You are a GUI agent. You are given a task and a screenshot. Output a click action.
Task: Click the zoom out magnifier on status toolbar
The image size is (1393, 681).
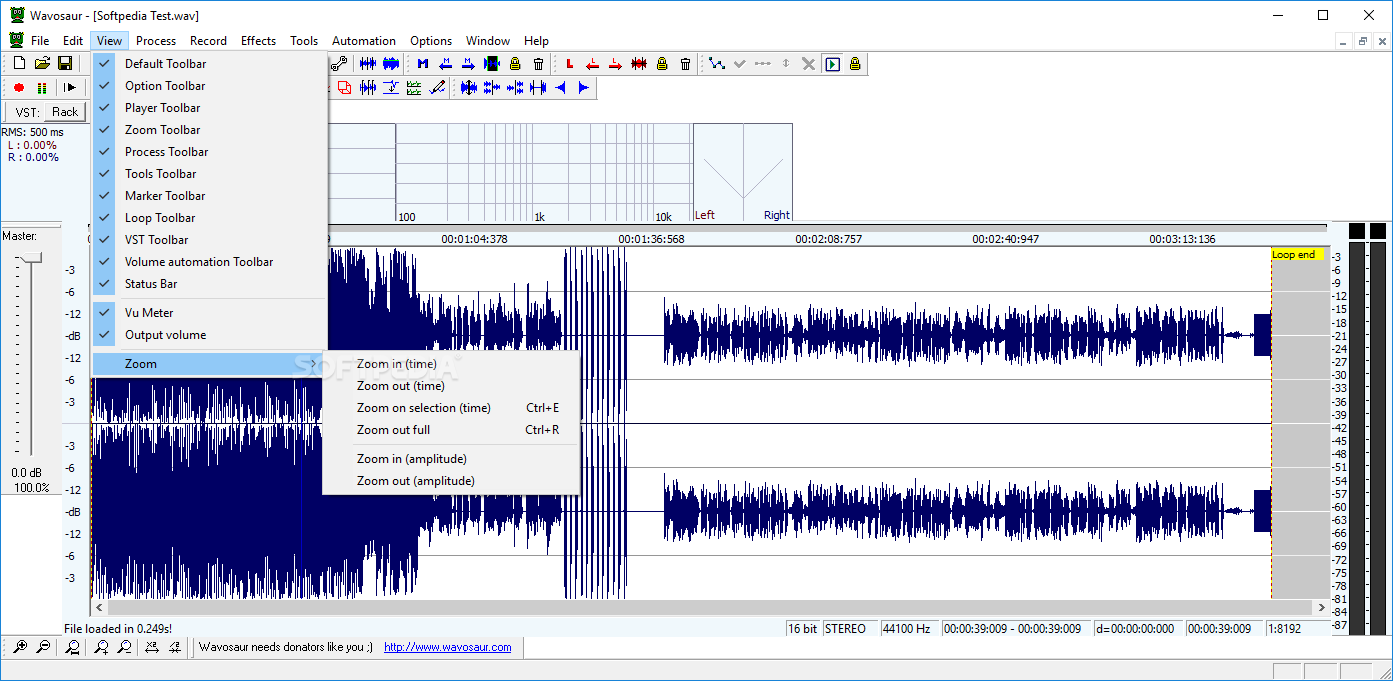pos(43,647)
